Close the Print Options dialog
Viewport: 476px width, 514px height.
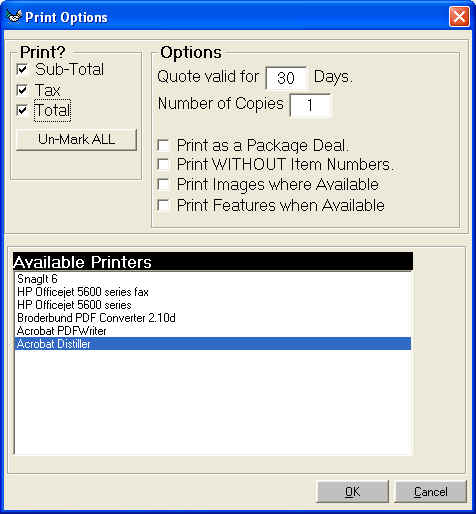[x=459, y=16]
